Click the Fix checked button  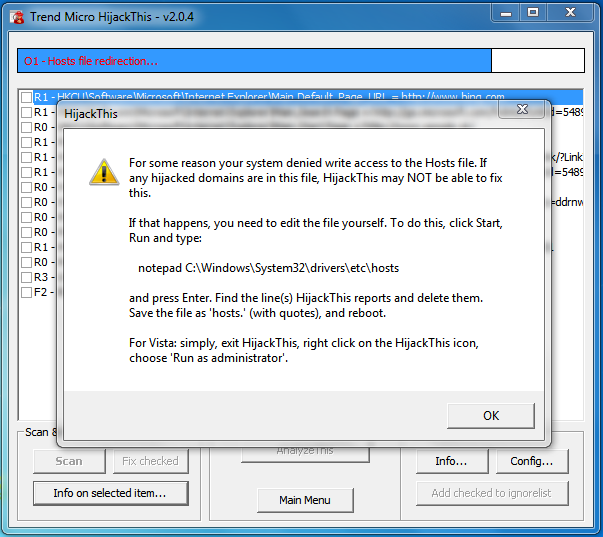[x=150, y=461]
